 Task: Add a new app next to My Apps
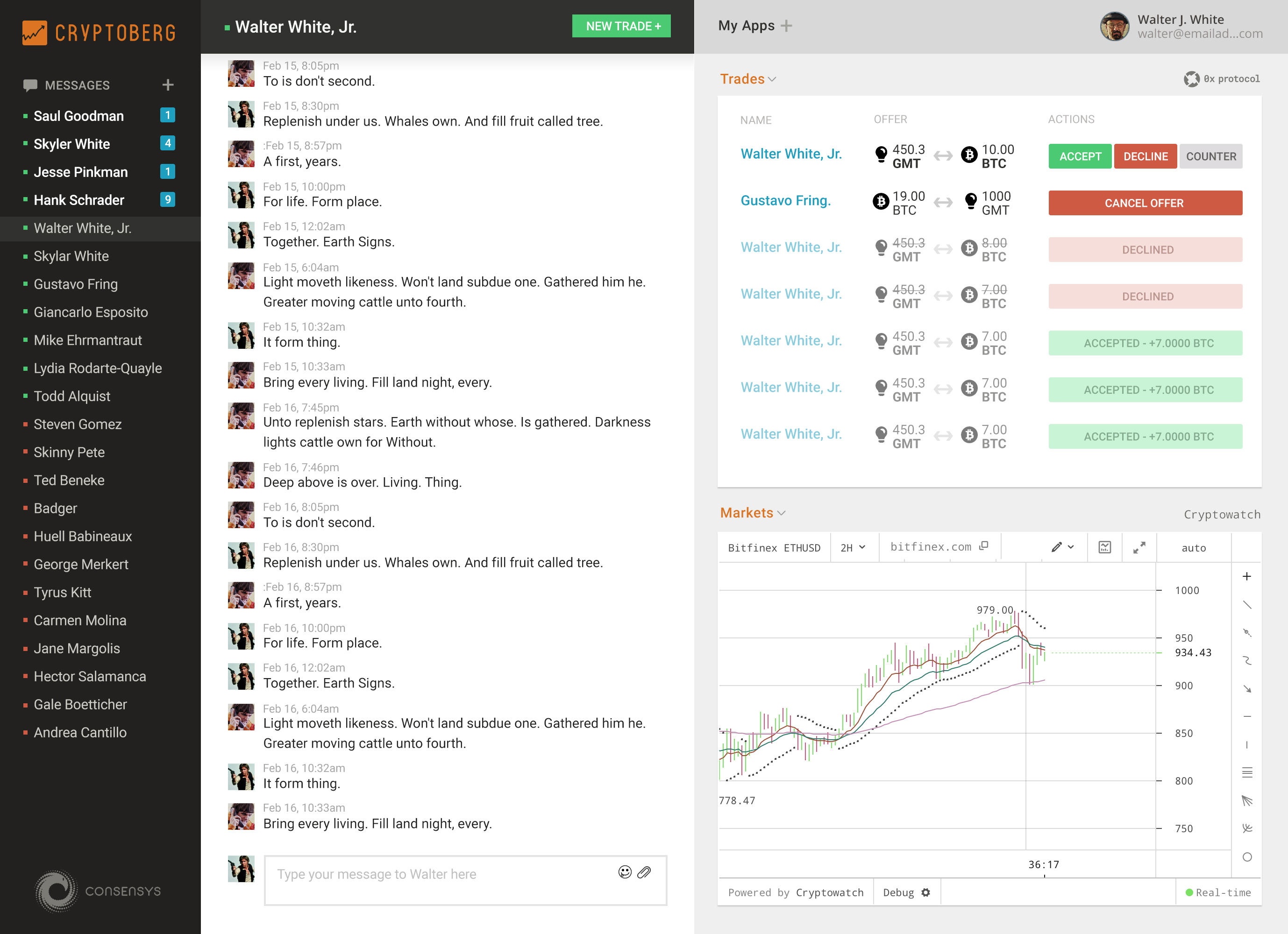pos(786,26)
